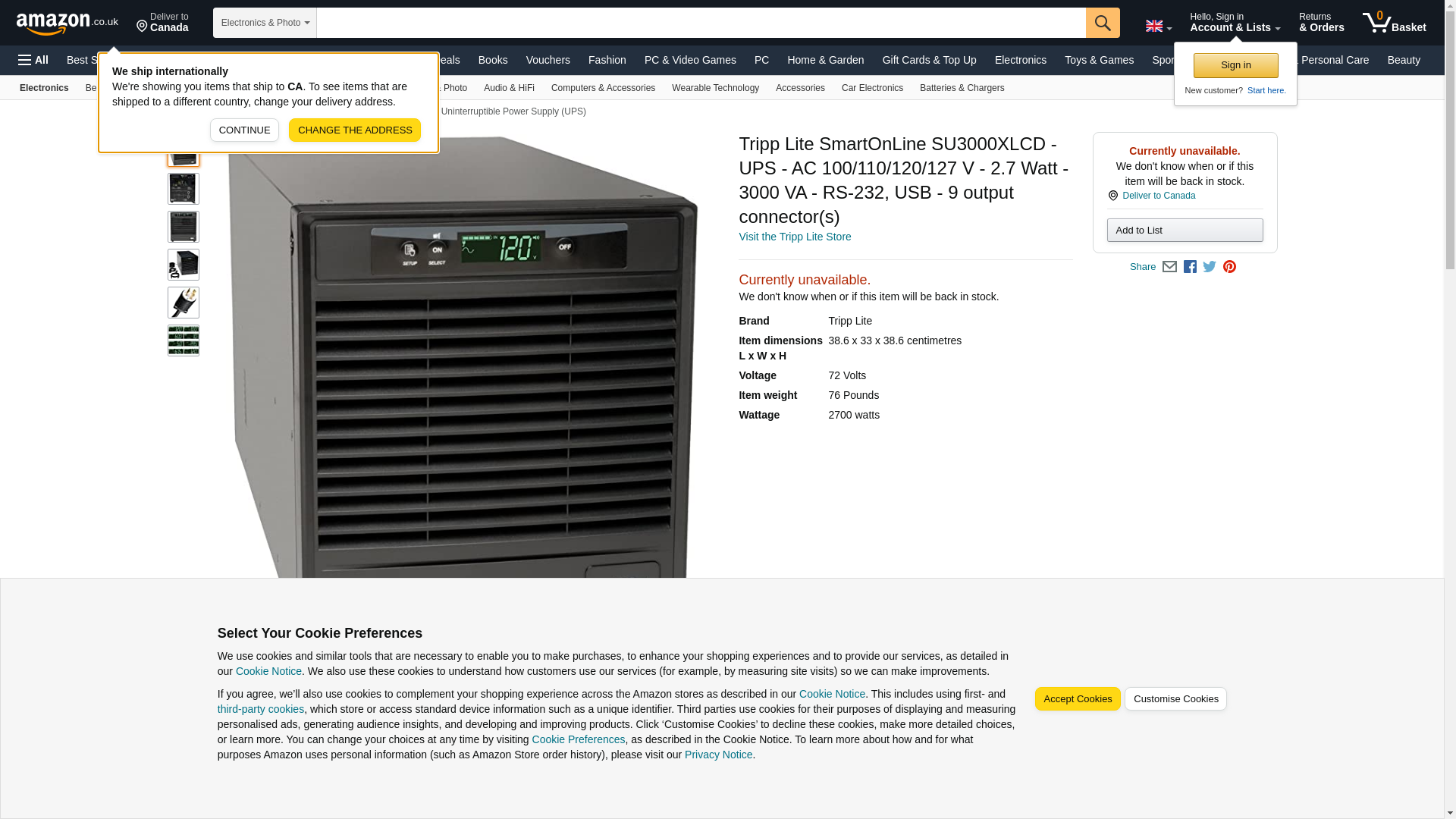Click the search magnifier button
Image resolution: width=1456 pixels, height=819 pixels.
pos(1102,23)
